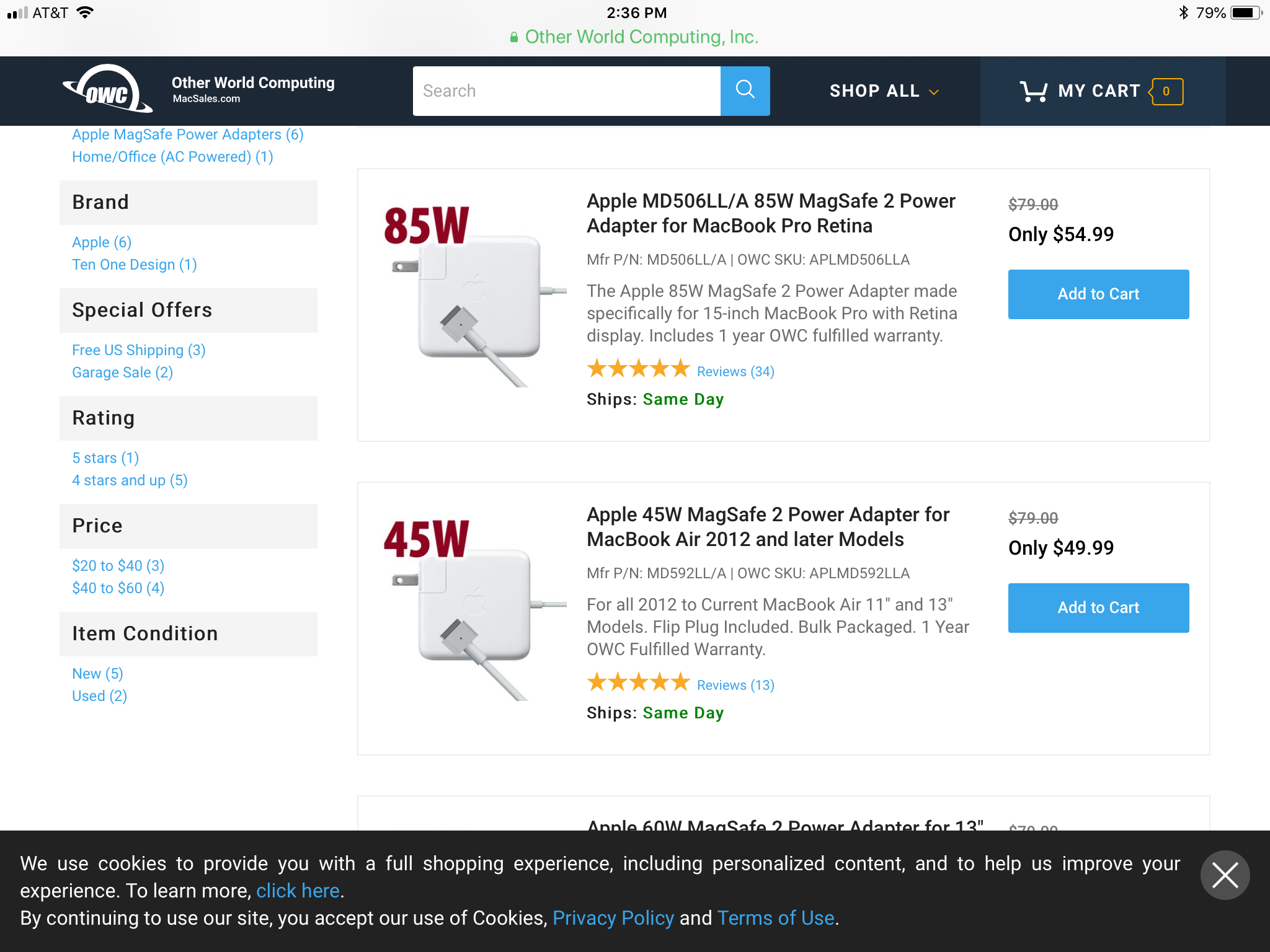Viewport: 1270px width, 952px height.
Task: Select the Special Offers filter heading
Action: point(189,311)
